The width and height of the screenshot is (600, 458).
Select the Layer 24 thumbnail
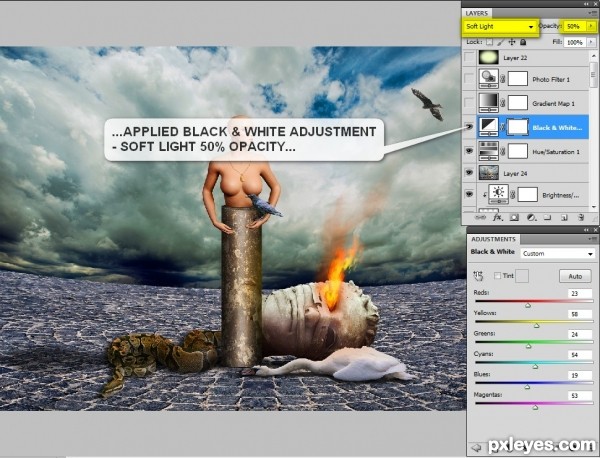(x=489, y=173)
